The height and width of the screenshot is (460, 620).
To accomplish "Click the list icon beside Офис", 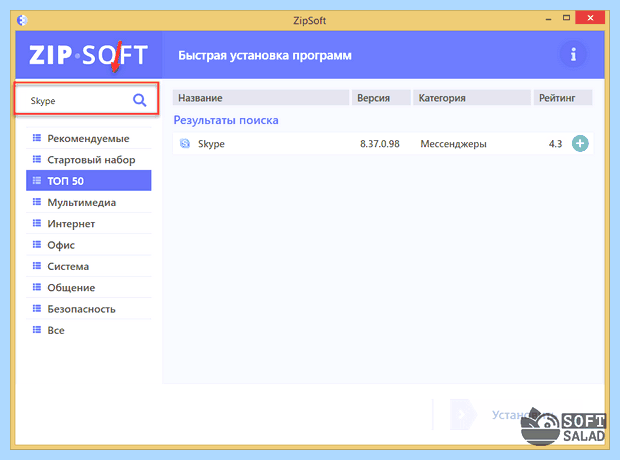I will pyautogui.click(x=37, y=245).
